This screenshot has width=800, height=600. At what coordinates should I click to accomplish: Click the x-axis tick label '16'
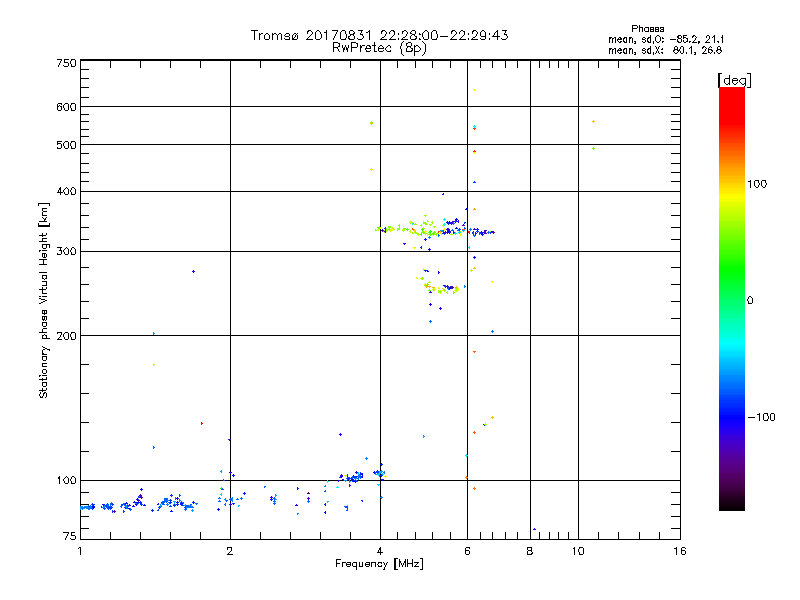[x=680, y=551]
